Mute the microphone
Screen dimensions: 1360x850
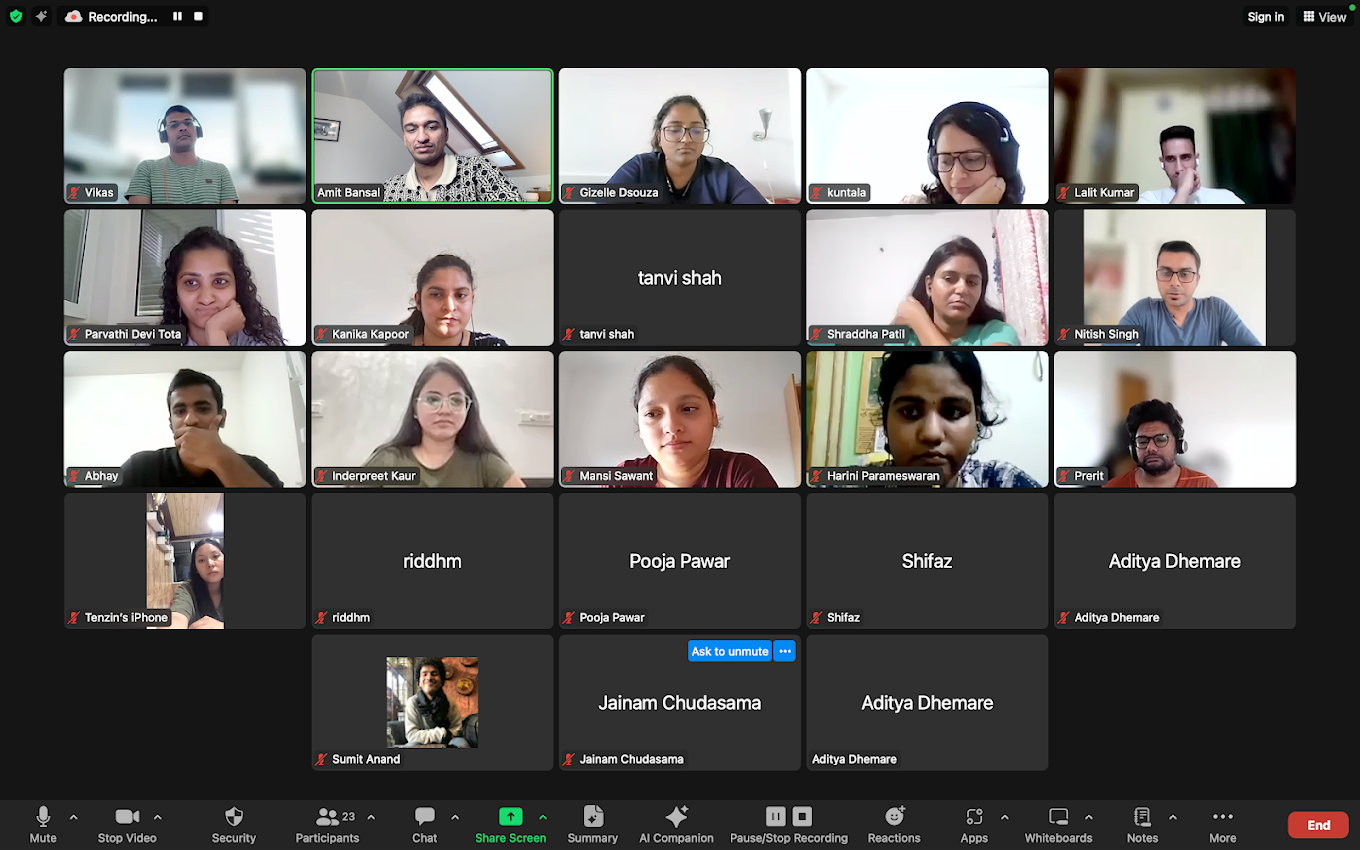click(43, 825)
